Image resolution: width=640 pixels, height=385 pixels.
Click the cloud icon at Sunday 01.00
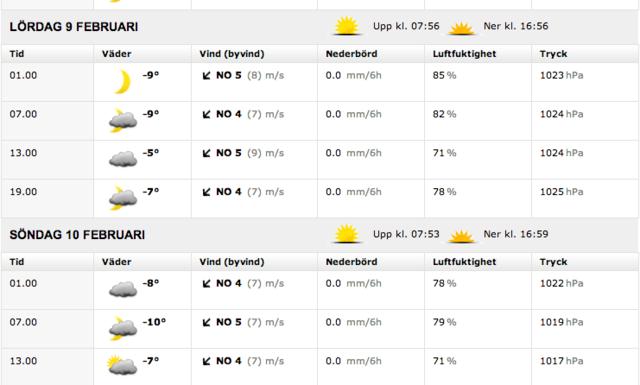(x=122, y=289)
